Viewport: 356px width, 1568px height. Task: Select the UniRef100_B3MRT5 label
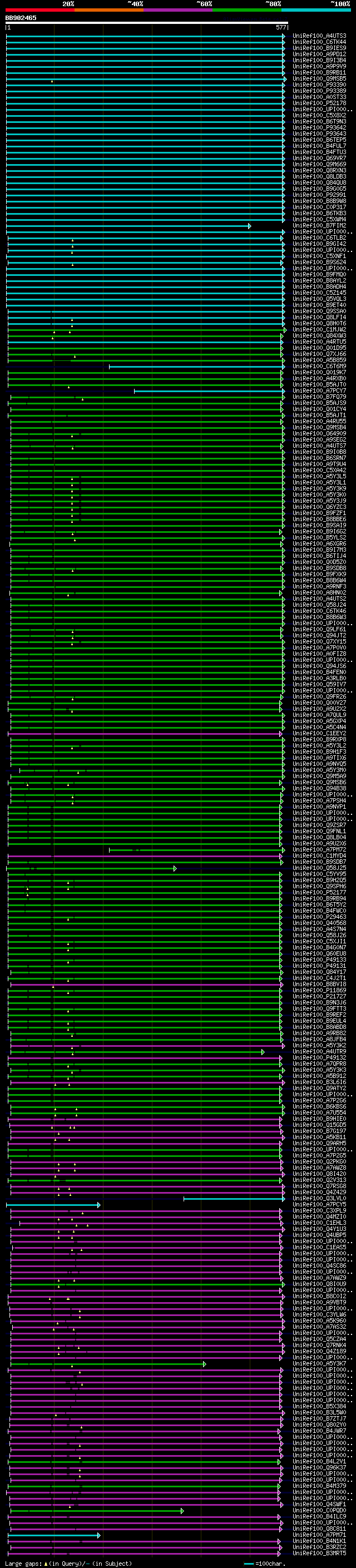(319, 1553)
